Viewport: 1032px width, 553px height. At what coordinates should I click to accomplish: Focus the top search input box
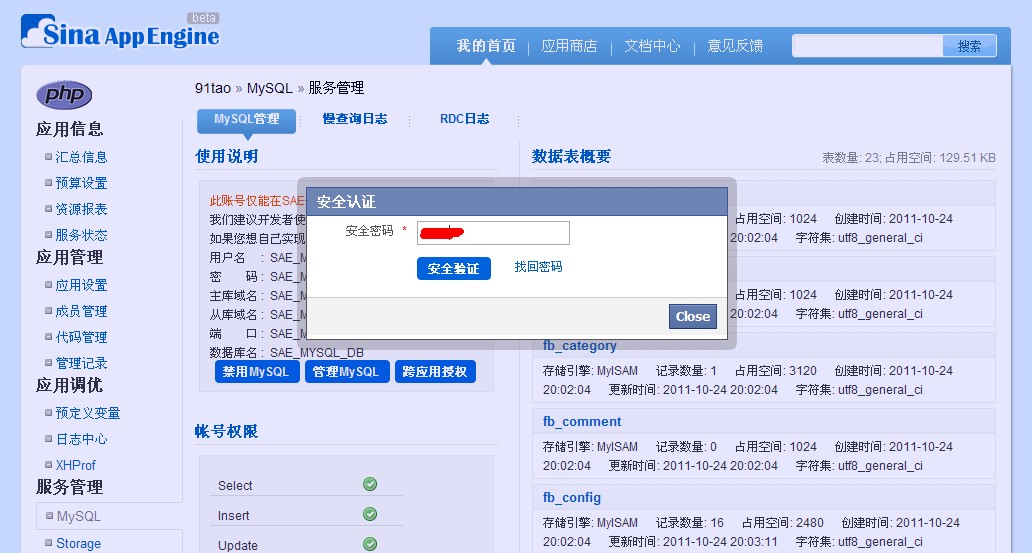[x=867, y=46]
